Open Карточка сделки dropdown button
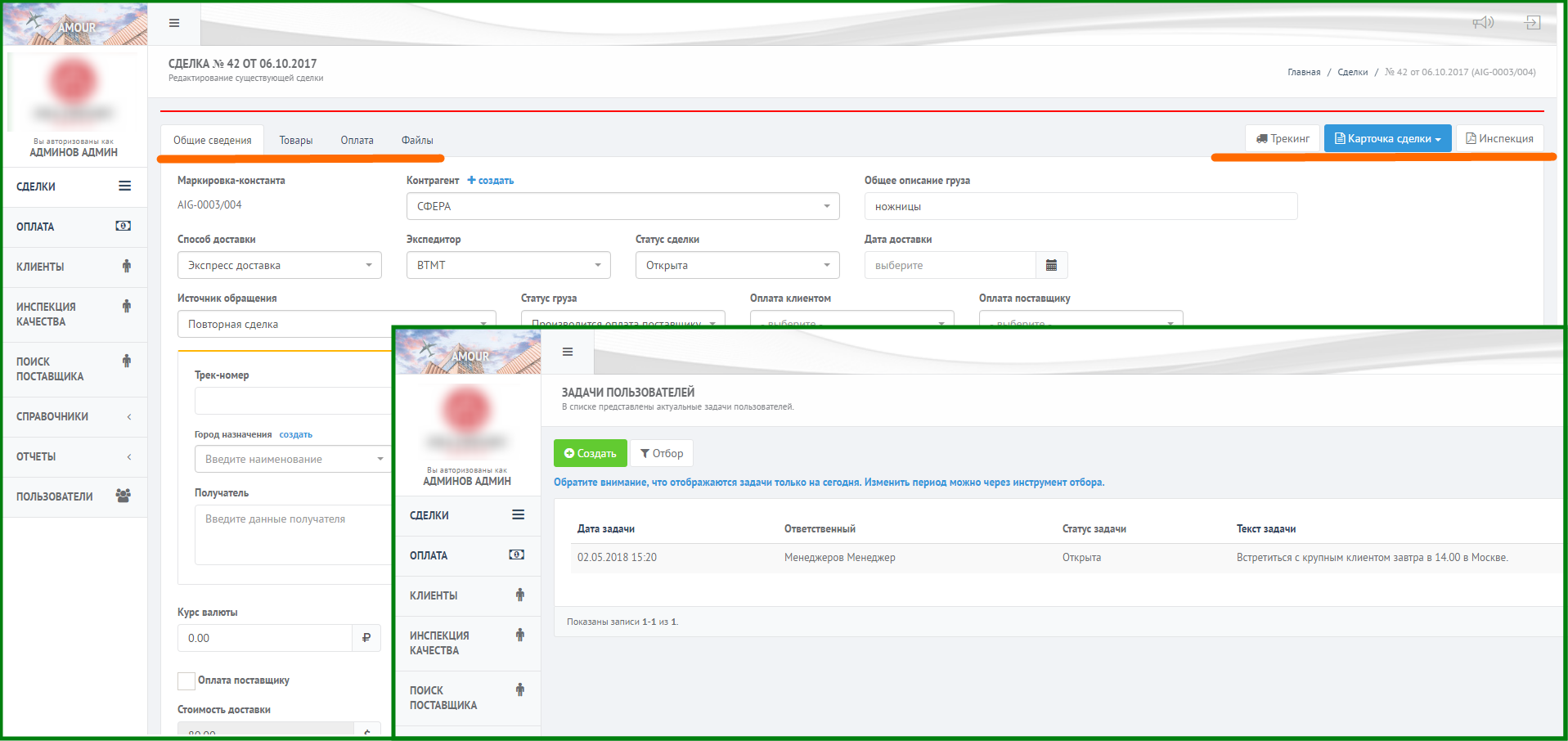1568x741 pixels. [1388, 138]
